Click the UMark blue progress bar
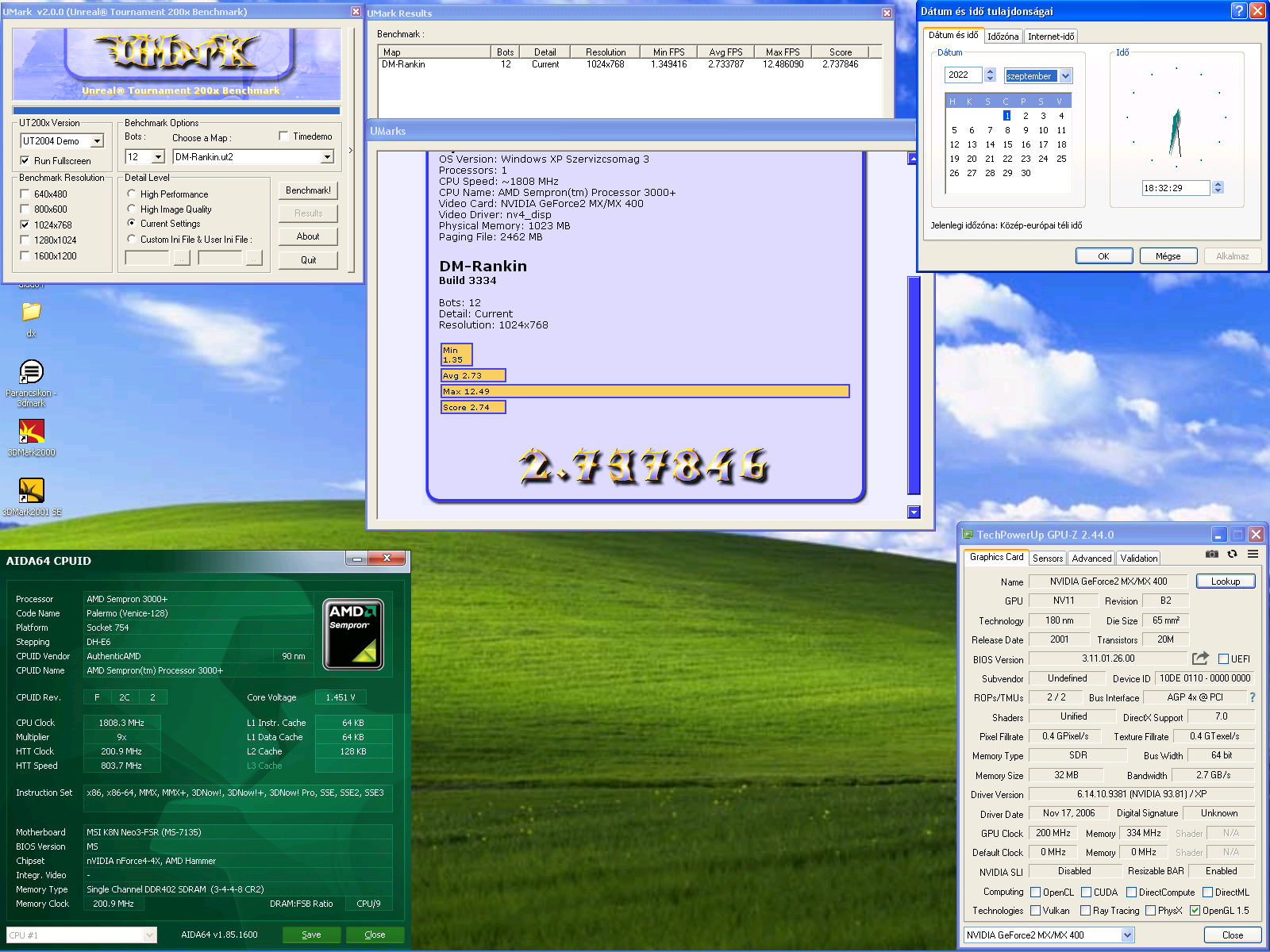 (176, 111)
